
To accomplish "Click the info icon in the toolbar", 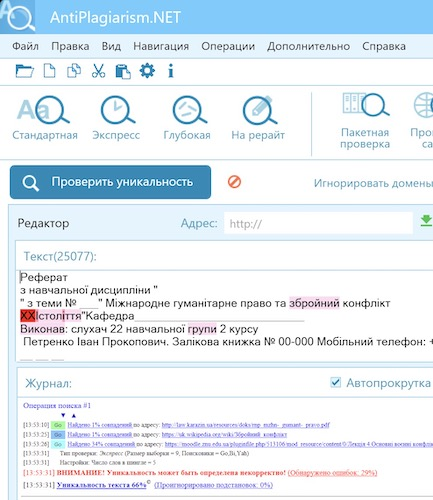I will point(171,71).
